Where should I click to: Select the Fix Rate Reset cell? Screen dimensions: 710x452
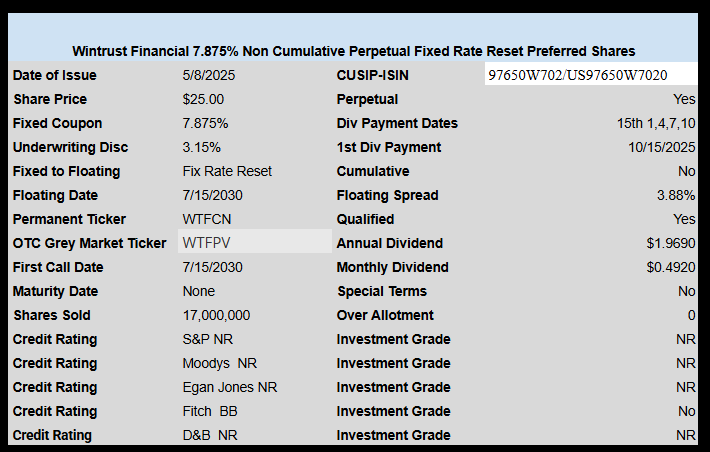coord(227,171)
